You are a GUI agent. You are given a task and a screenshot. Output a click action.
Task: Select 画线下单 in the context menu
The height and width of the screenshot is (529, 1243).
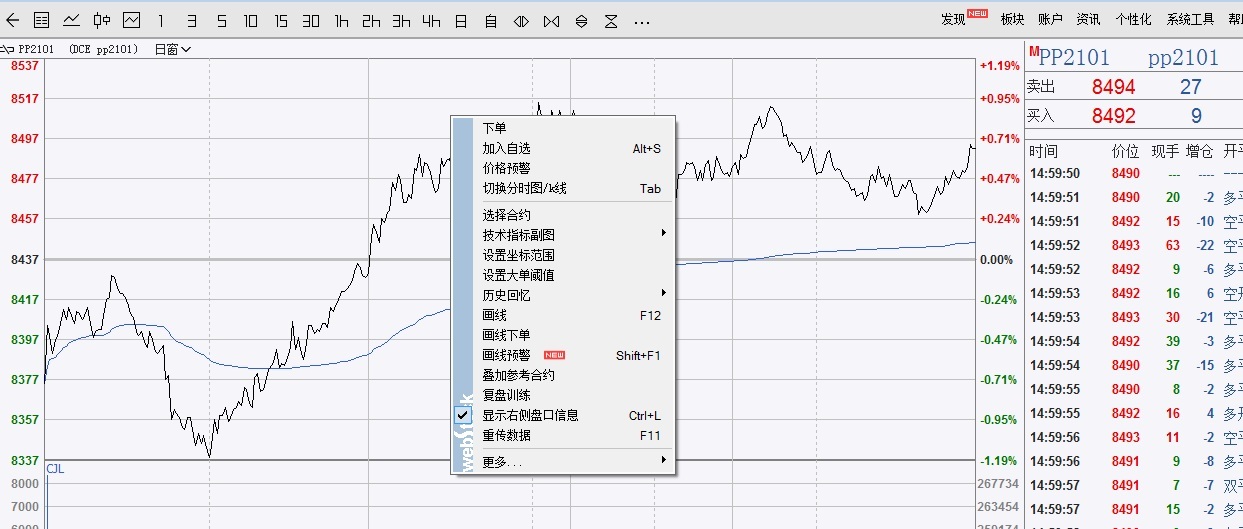[506, 335]
